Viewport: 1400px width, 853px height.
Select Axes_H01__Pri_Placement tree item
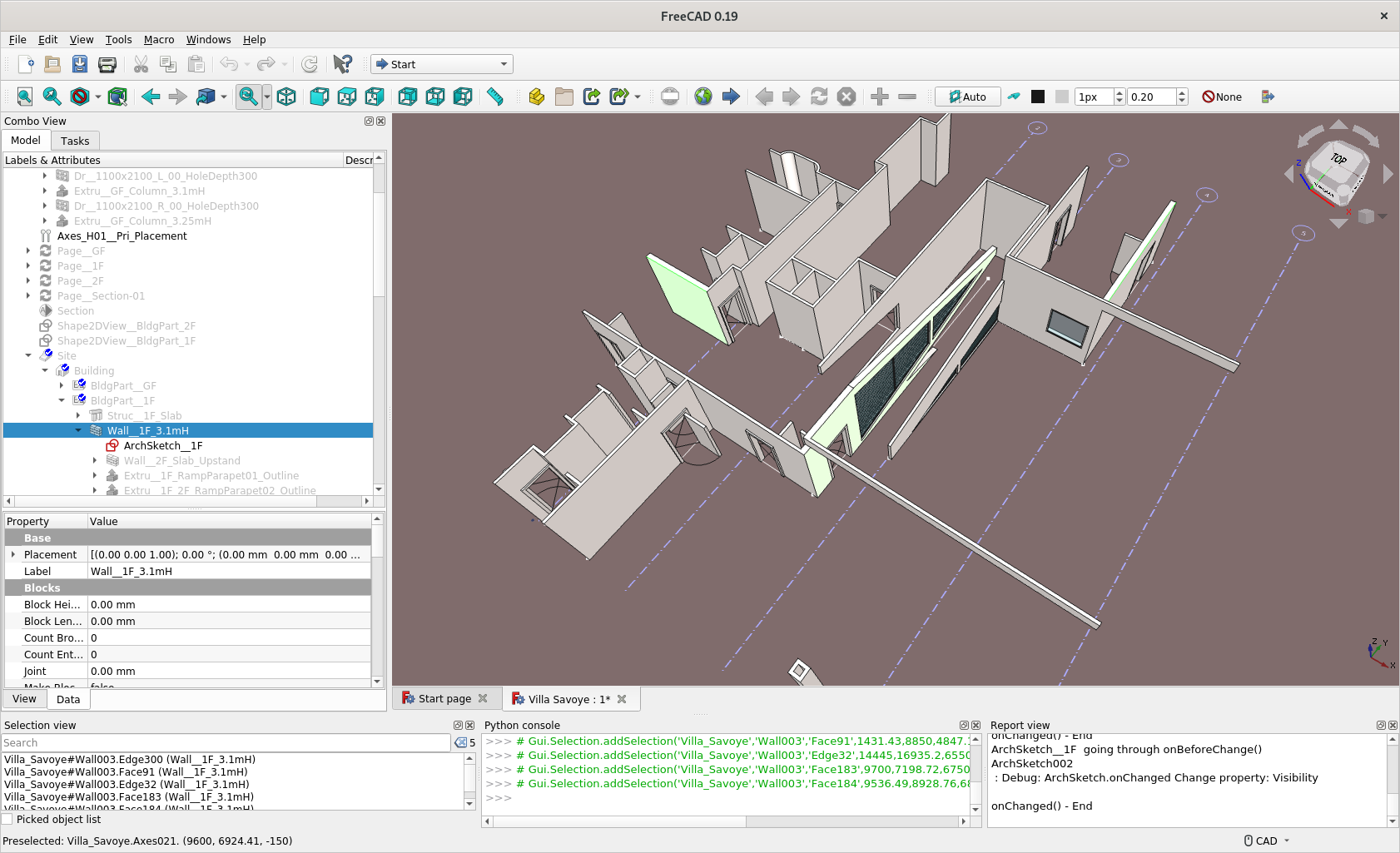122,236
